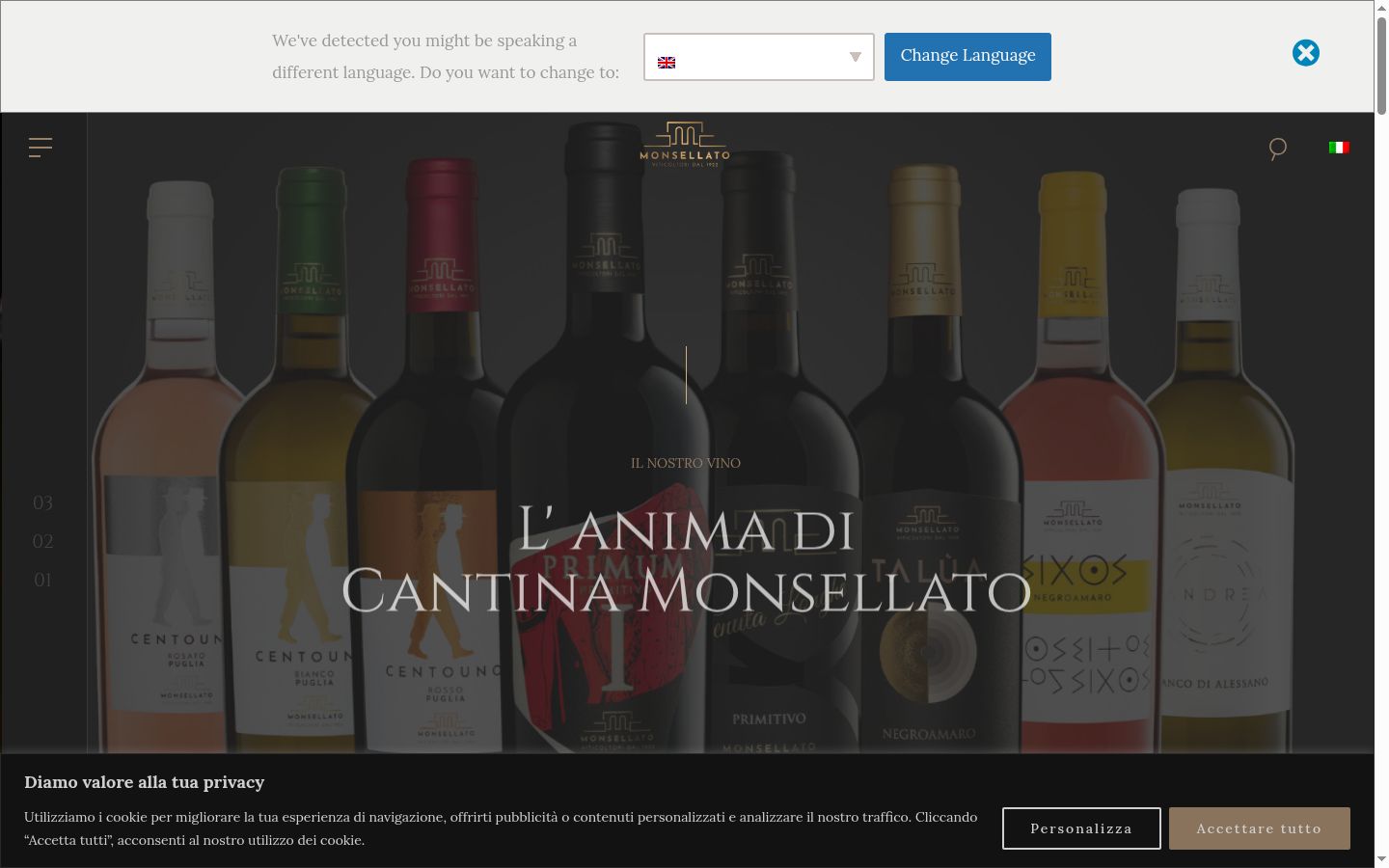This screenshot has width=1389, height=868.
Task: Click the page vertical scrollbar thumb
Action: (x=1381, y=66)
